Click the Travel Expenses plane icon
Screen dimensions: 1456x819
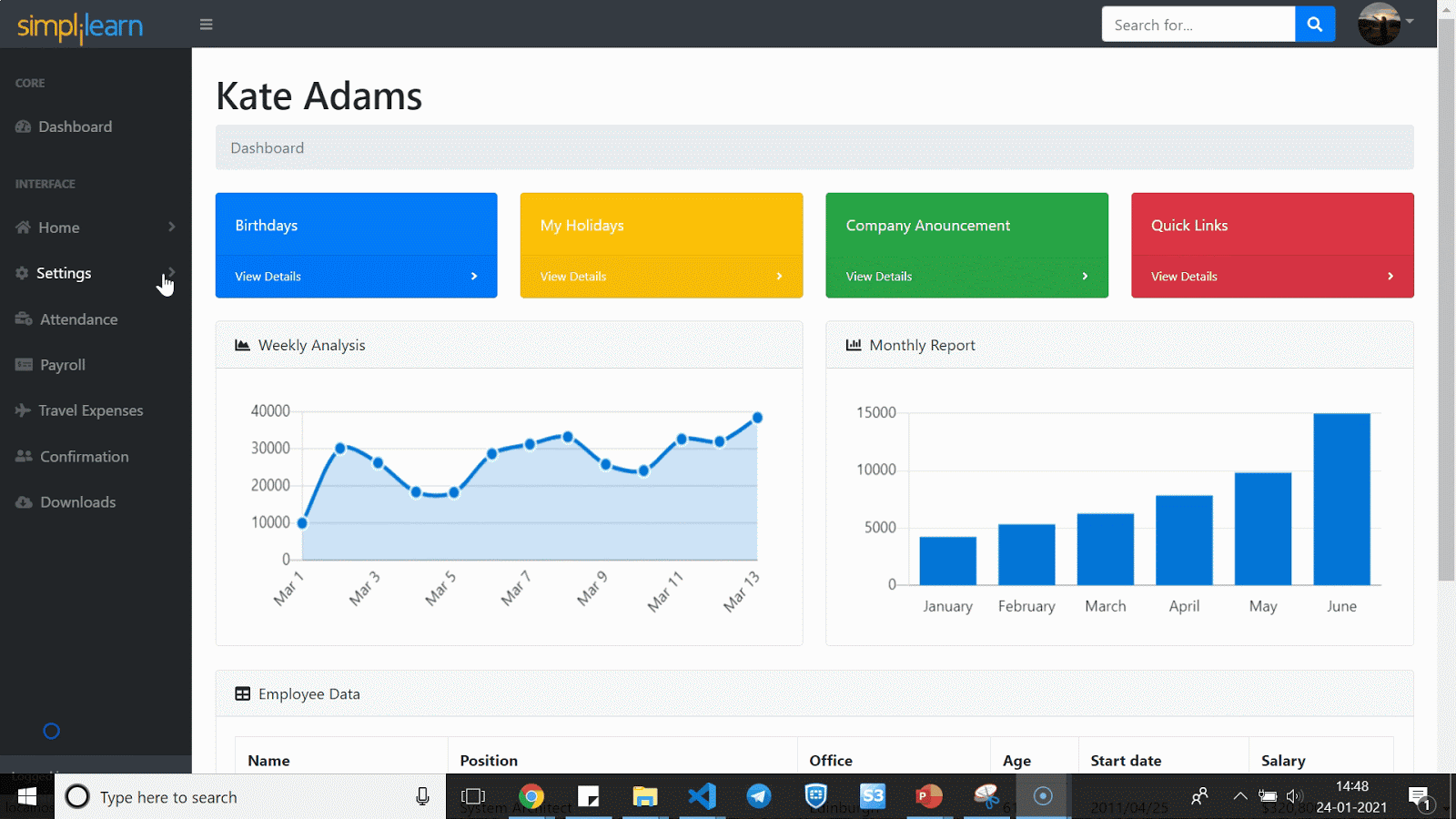(23, 410)
